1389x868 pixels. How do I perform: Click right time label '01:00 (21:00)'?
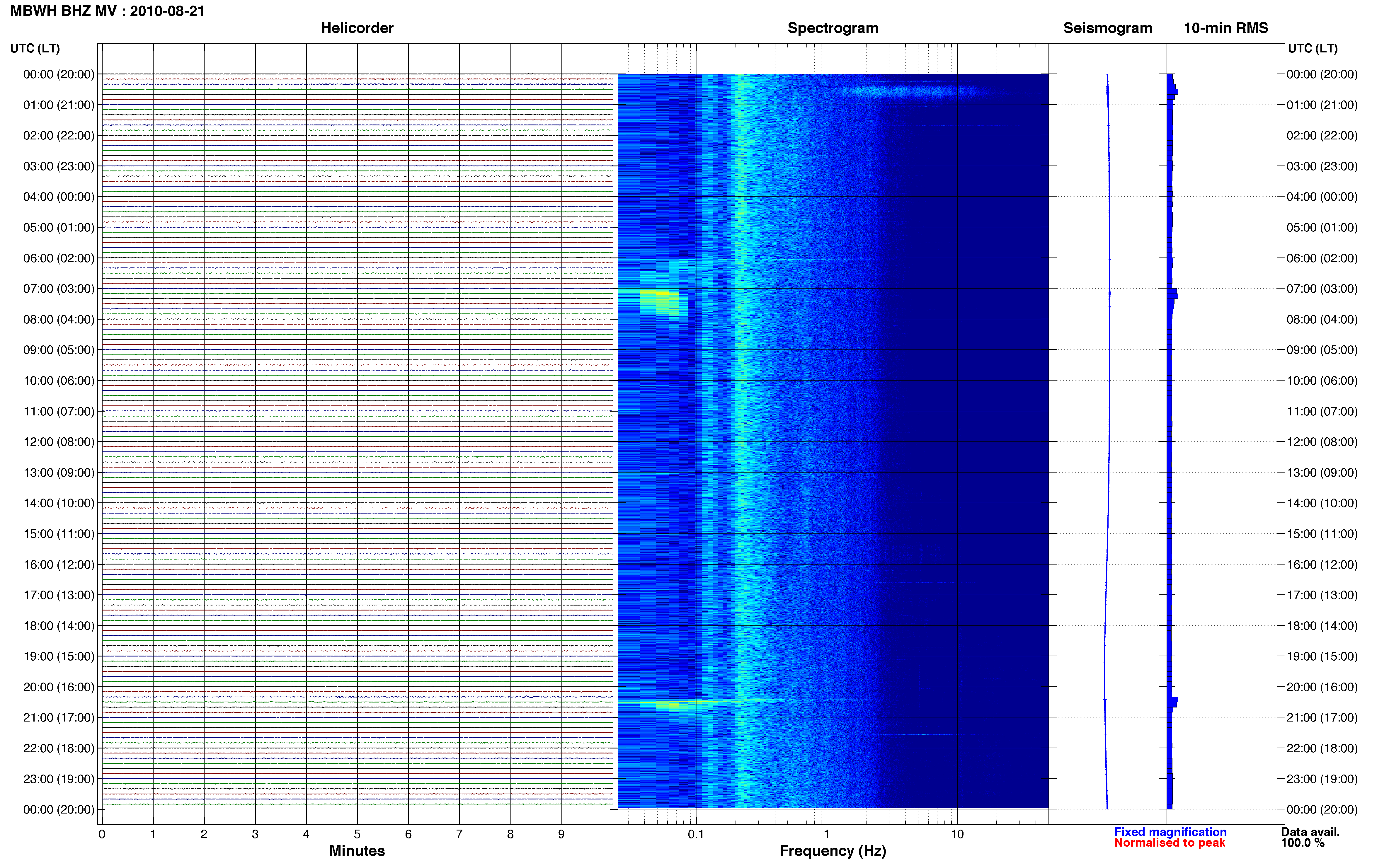1322,105
